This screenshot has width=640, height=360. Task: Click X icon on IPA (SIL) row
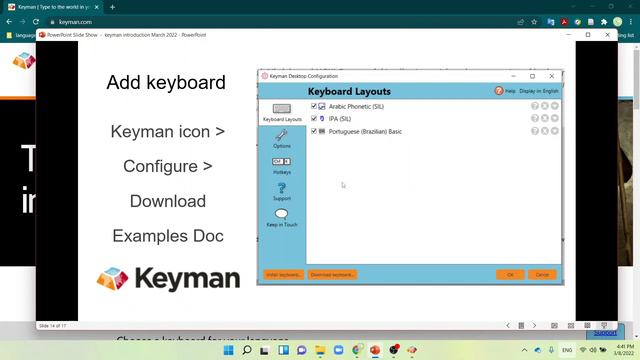[544, 118]
